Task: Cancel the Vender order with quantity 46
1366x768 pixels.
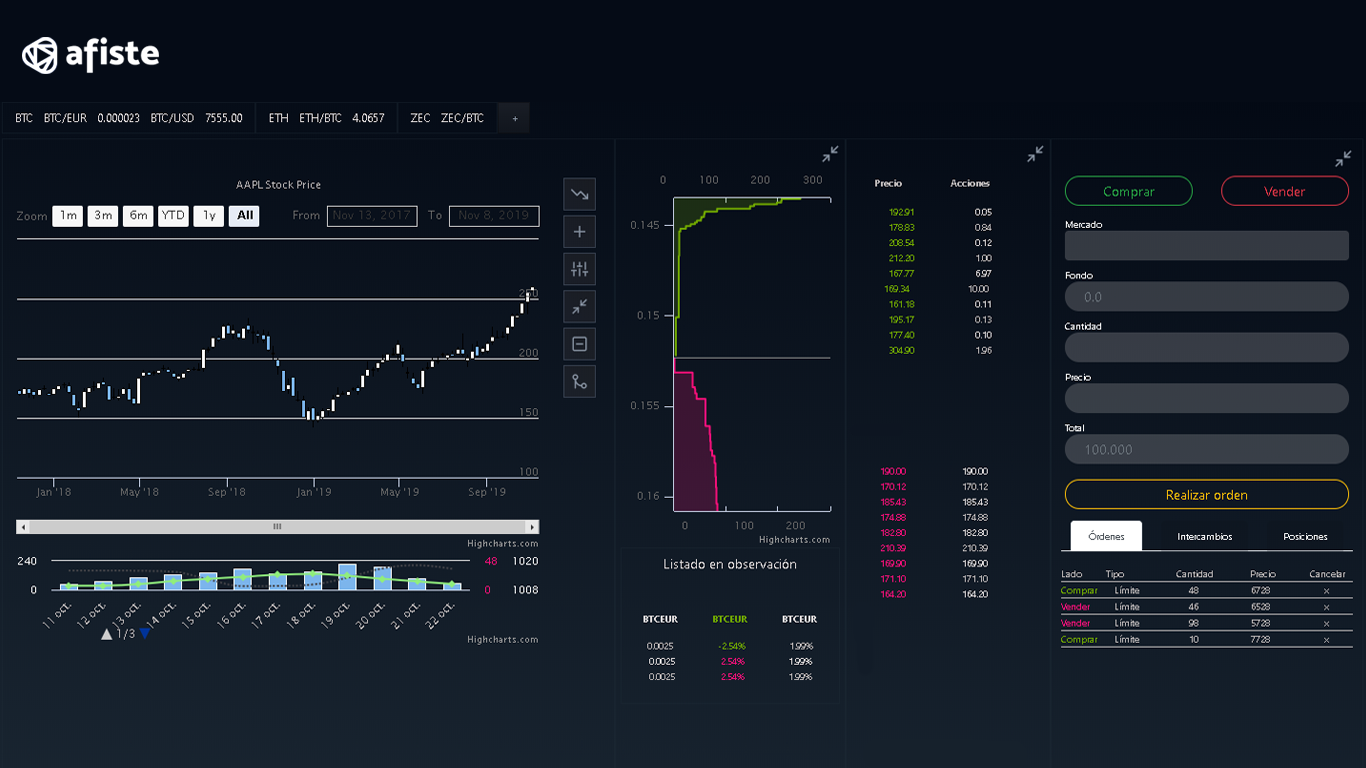Action: click(1326, 607)
